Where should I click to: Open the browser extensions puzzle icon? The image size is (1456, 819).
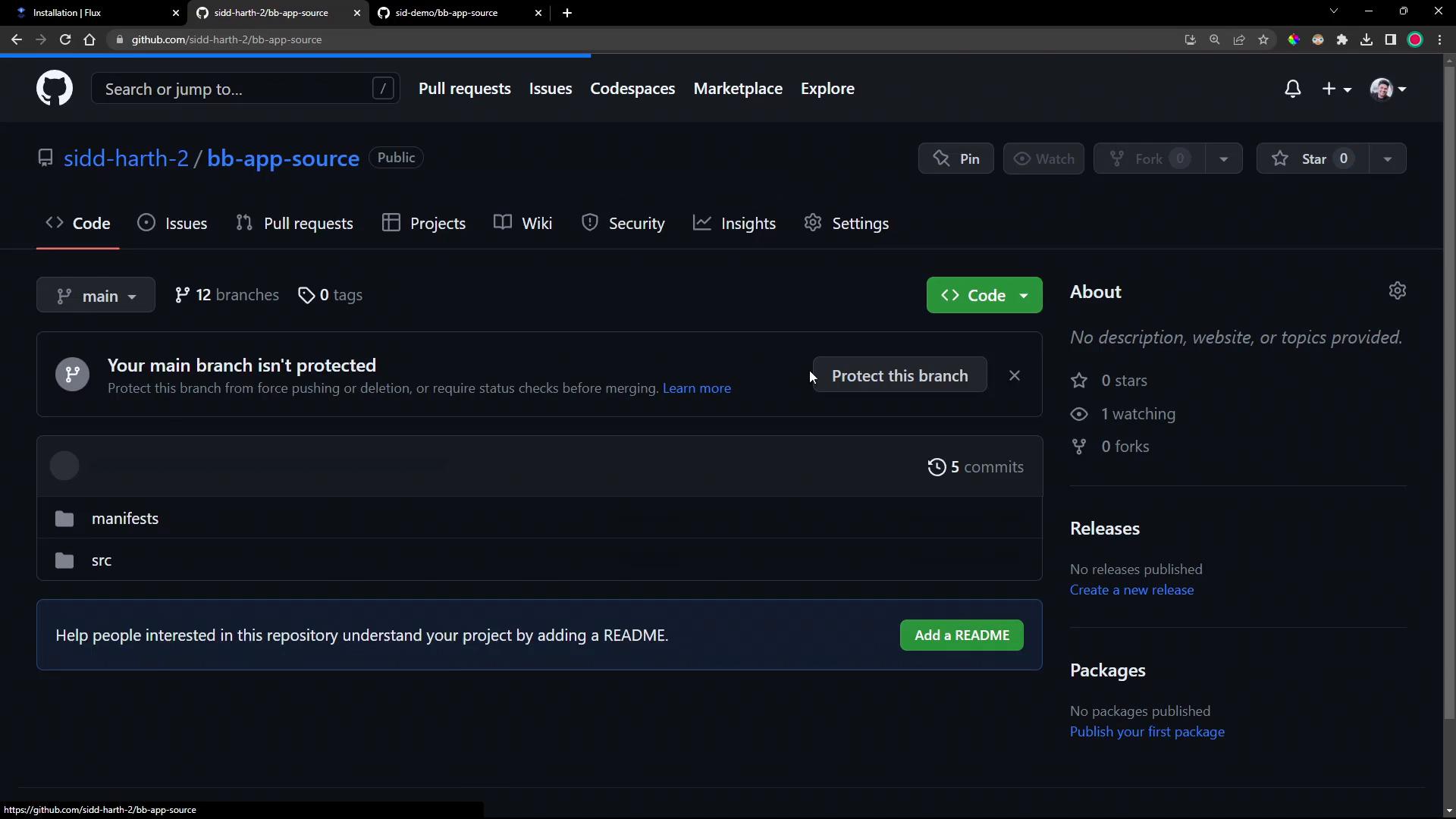[x=1342, y=39]
